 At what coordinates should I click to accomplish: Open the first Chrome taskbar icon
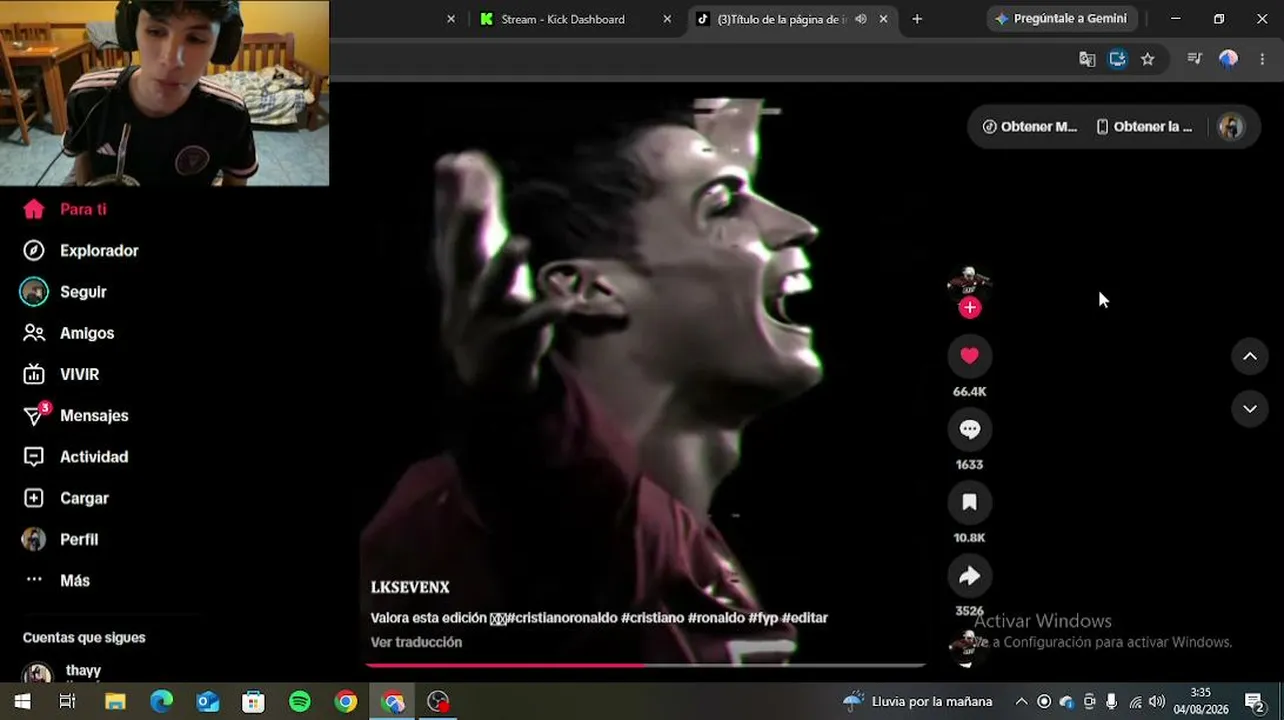tap(346, 702)
